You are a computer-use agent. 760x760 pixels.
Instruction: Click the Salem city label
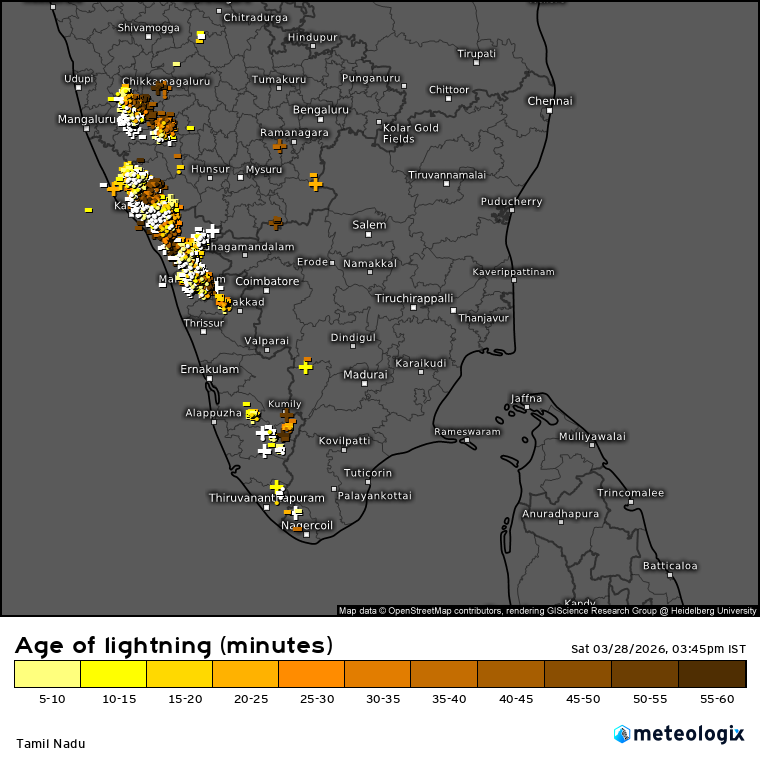click(369, 225)
